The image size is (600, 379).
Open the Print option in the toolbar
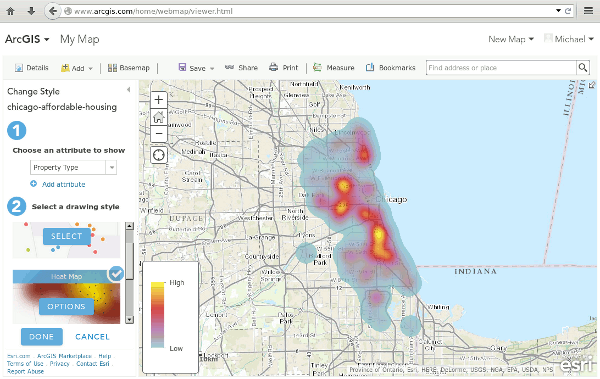284,68
